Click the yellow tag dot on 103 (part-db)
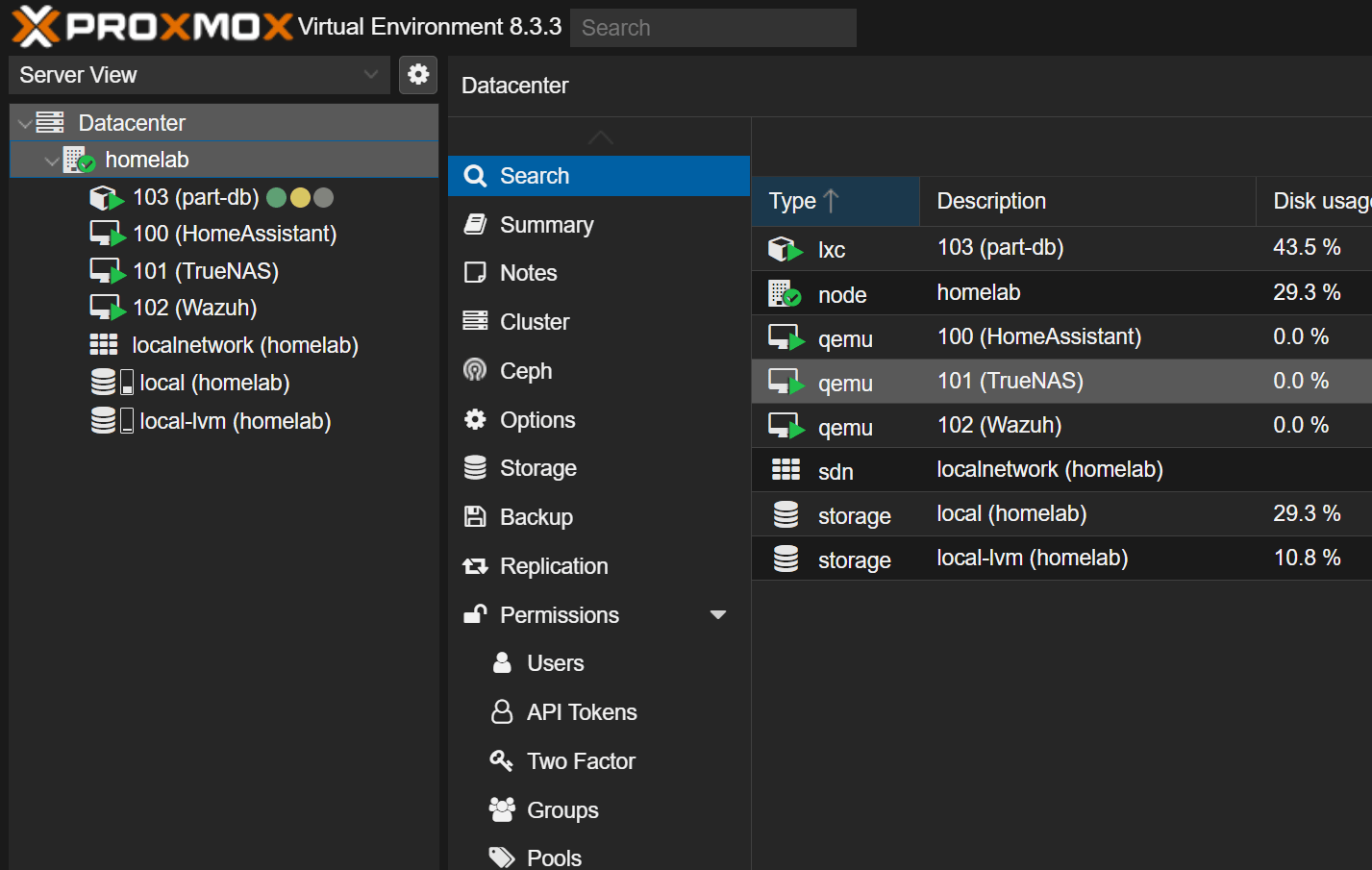Viewport: 1372px width, 870px height. 300,198
